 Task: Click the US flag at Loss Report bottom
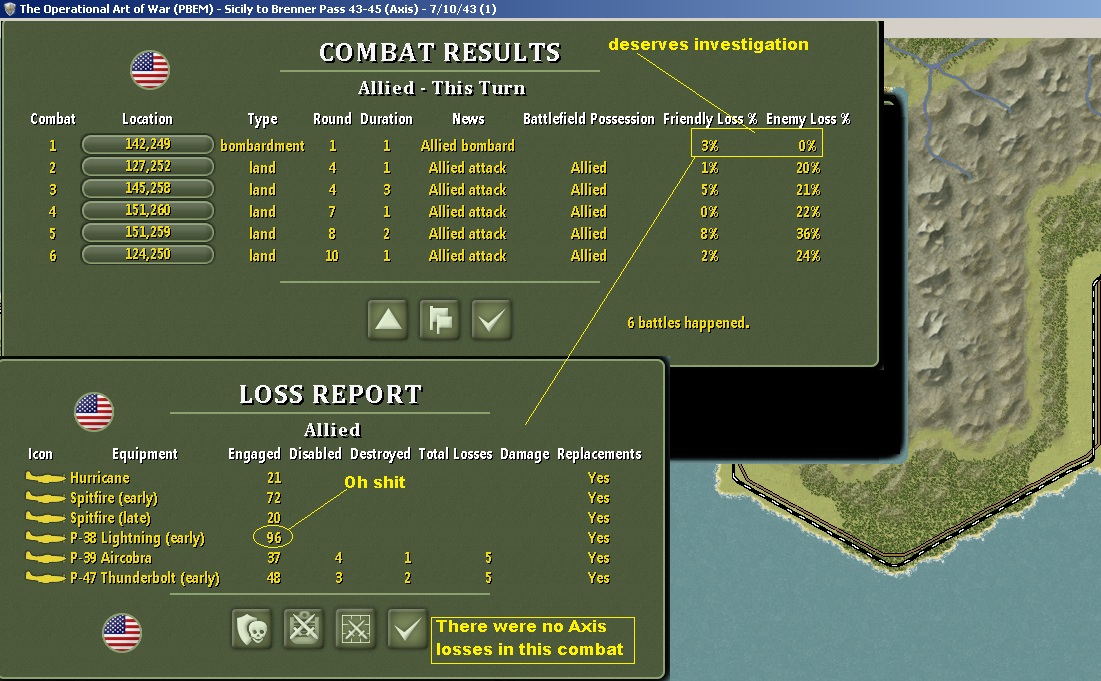[121, 633]
